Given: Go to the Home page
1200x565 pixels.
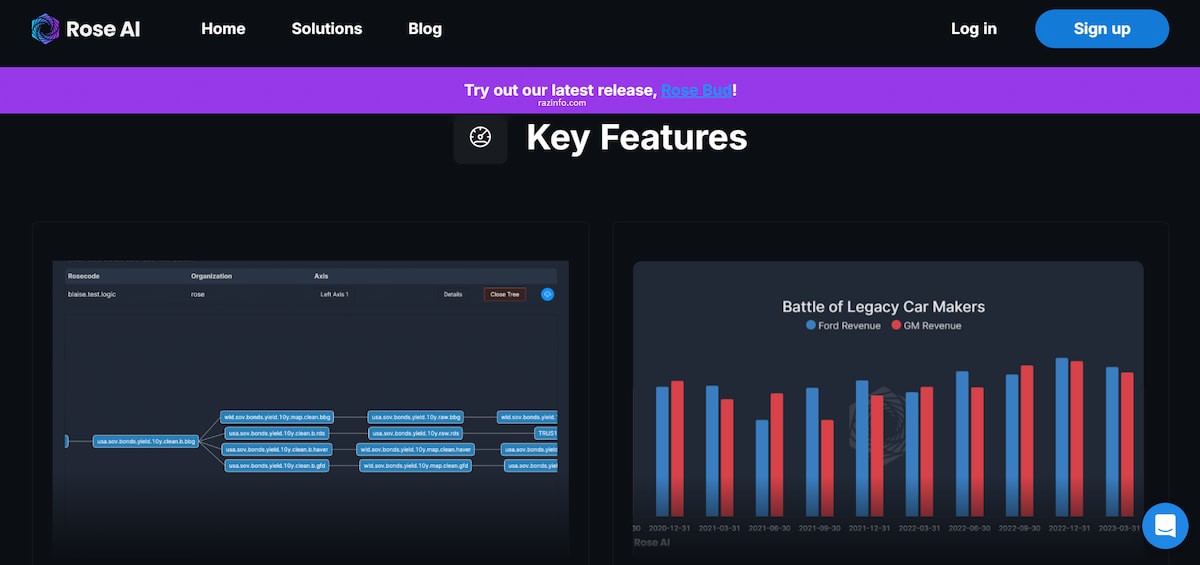Looking at the screenshot, I should point(223,29).
